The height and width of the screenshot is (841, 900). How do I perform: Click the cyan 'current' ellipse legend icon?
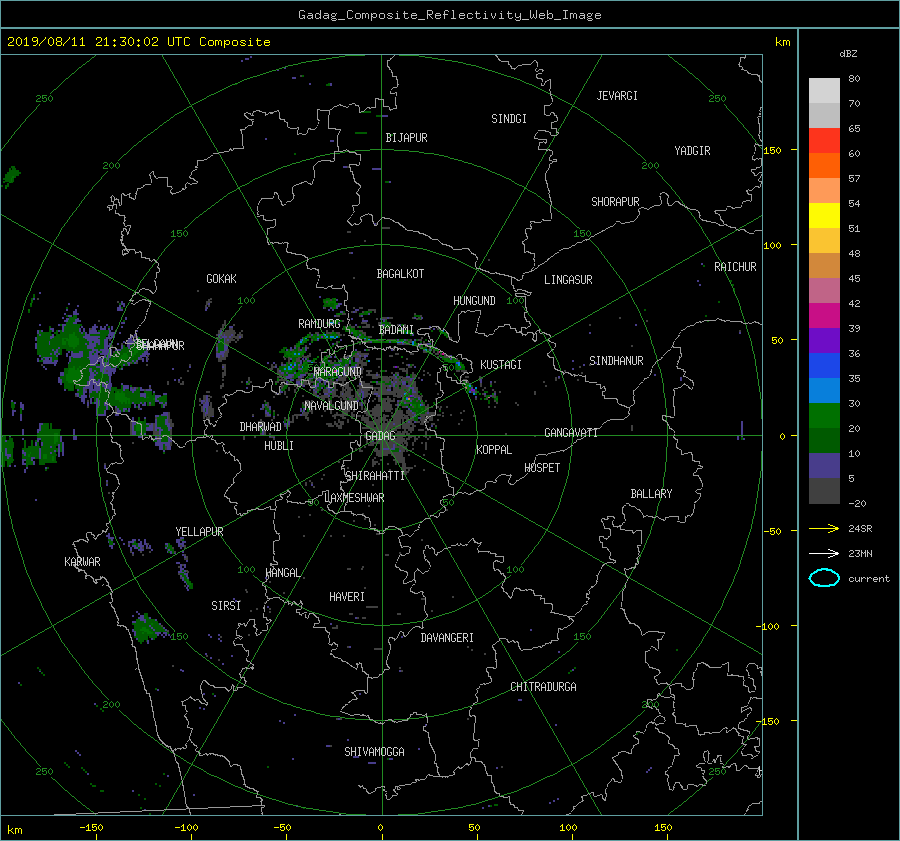click(824, 578)
